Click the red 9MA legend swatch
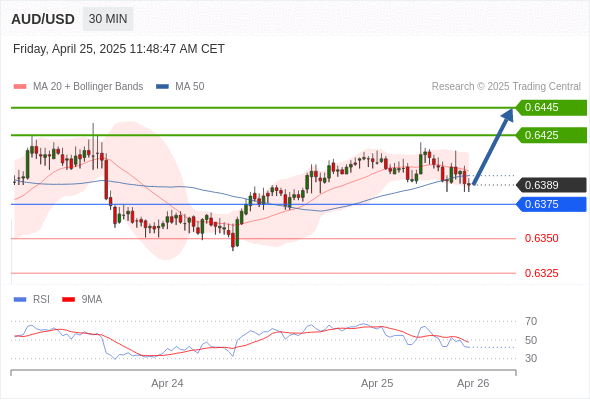This screenshot has height=400, width=590. click(68, 300)
